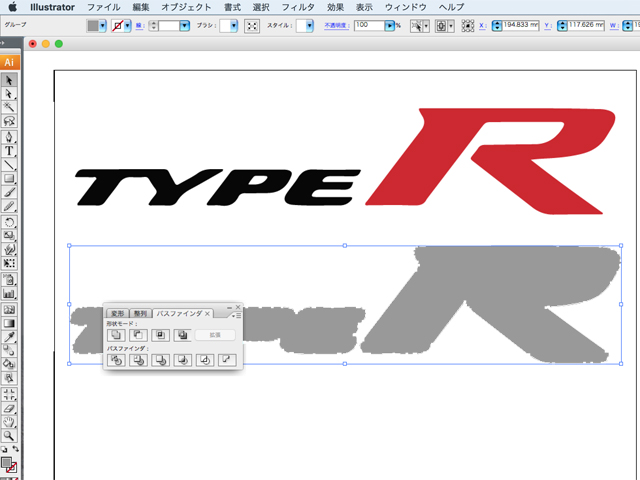The image size is (640, 480).
Task: Click the 線 (Stroke) link in control bar
Action: click(x=139, y=25)
